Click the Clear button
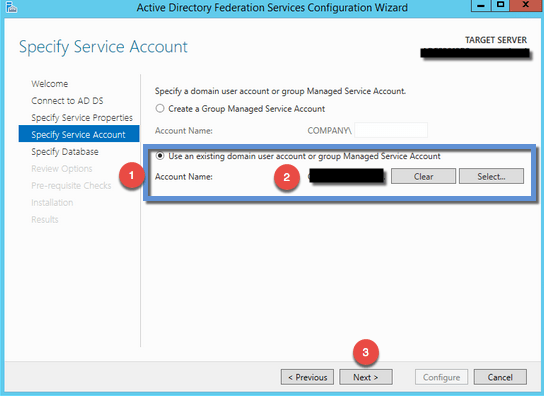 click(x=423, y=176)
